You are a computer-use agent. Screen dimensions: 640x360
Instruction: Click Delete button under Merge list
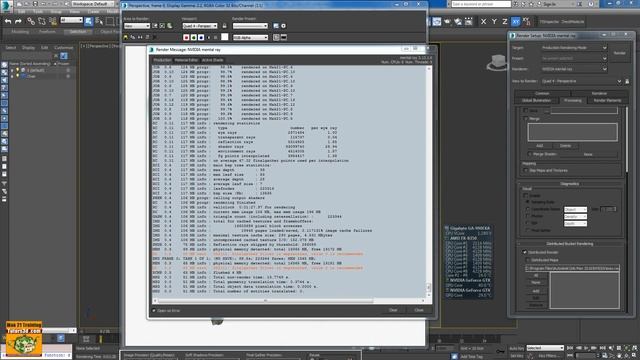tap(565, 146)
